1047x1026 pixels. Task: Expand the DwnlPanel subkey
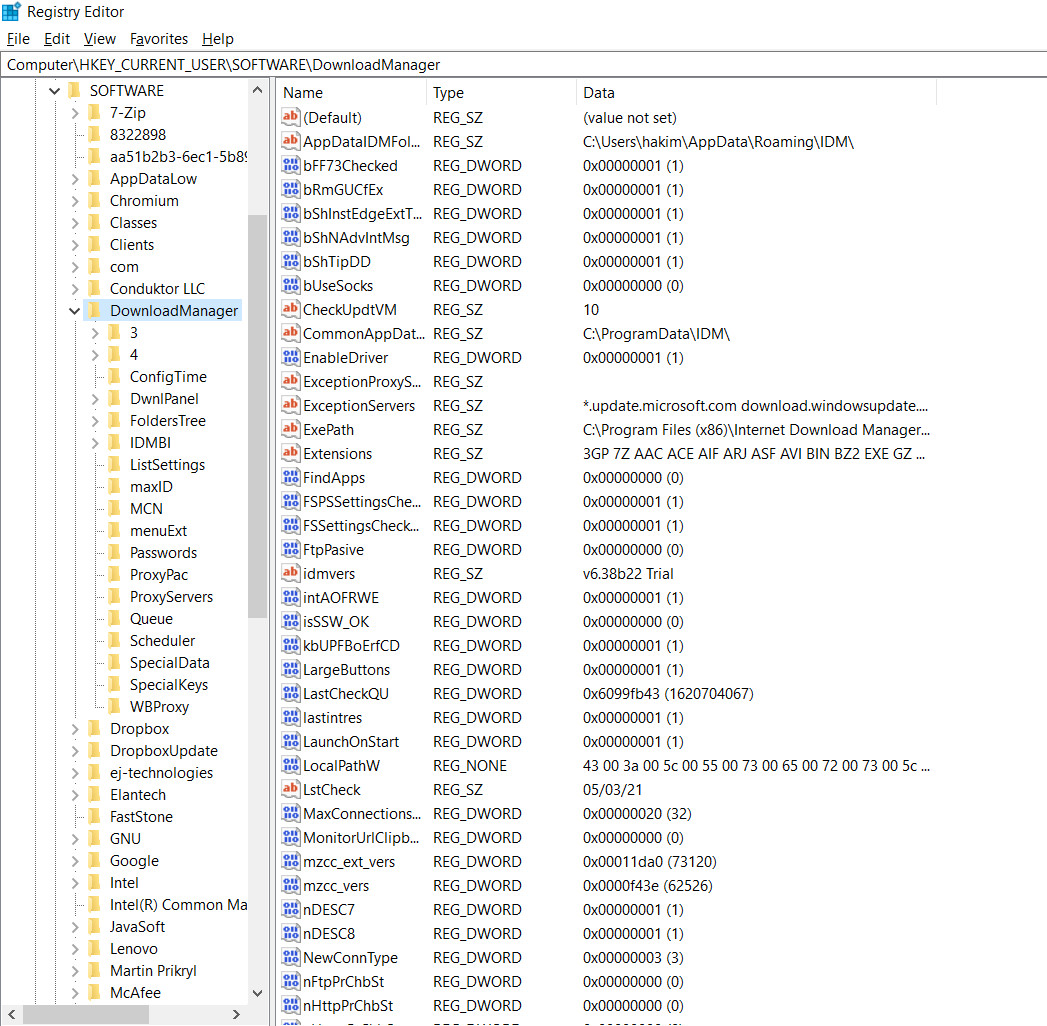[x=95, y=399]
